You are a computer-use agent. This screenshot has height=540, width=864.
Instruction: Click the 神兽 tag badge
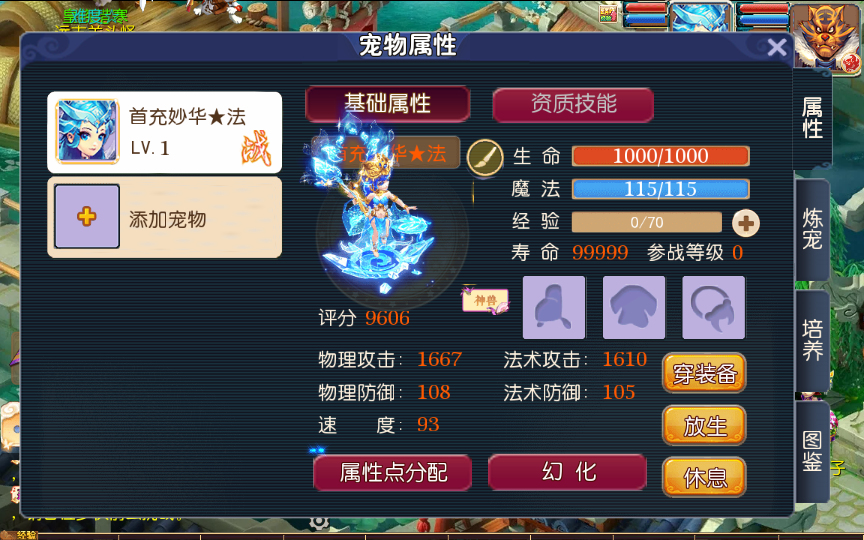tap(485, 300)
